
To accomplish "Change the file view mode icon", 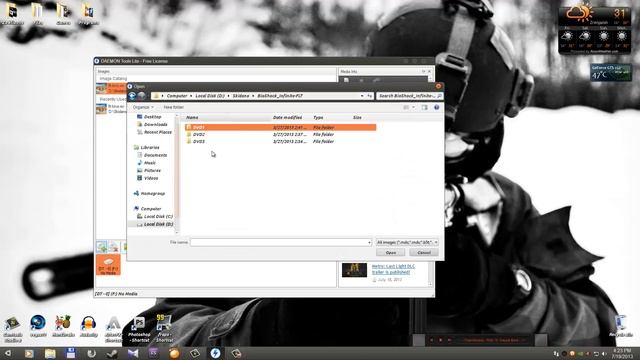I will 406,107.
